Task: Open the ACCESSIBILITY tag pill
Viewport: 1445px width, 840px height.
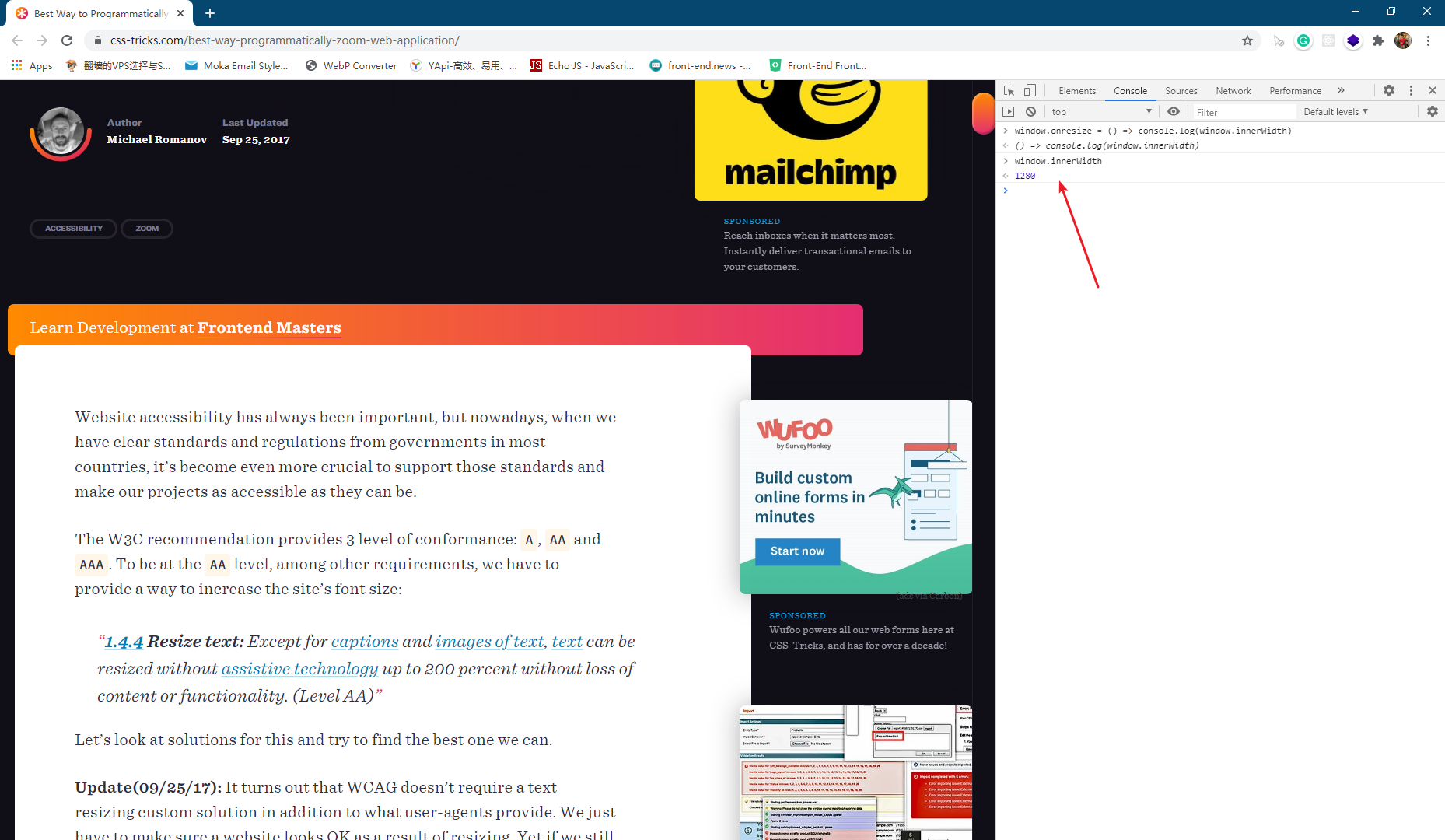Action: (x=73, y=229)
